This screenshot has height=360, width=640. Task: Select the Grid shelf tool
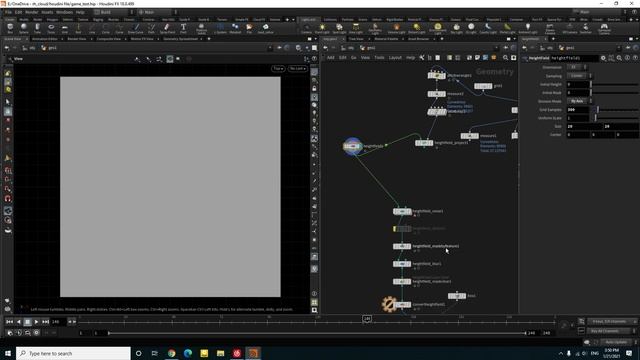point(64,28)
